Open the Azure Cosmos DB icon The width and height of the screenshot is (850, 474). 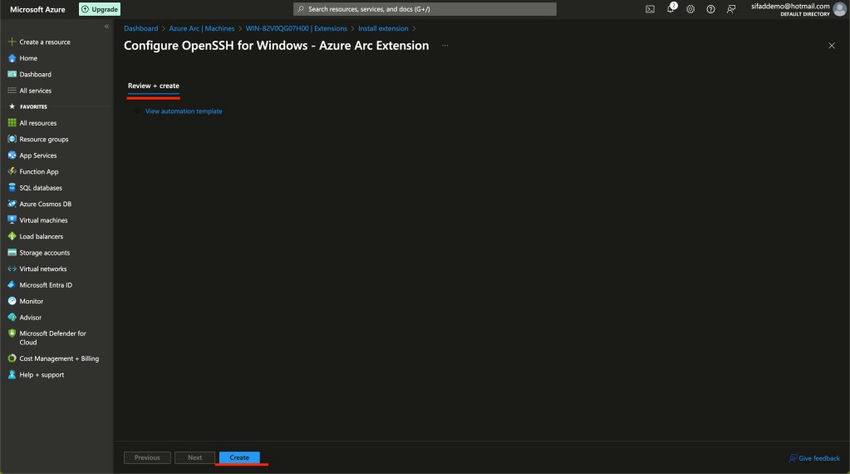[12, 204]
